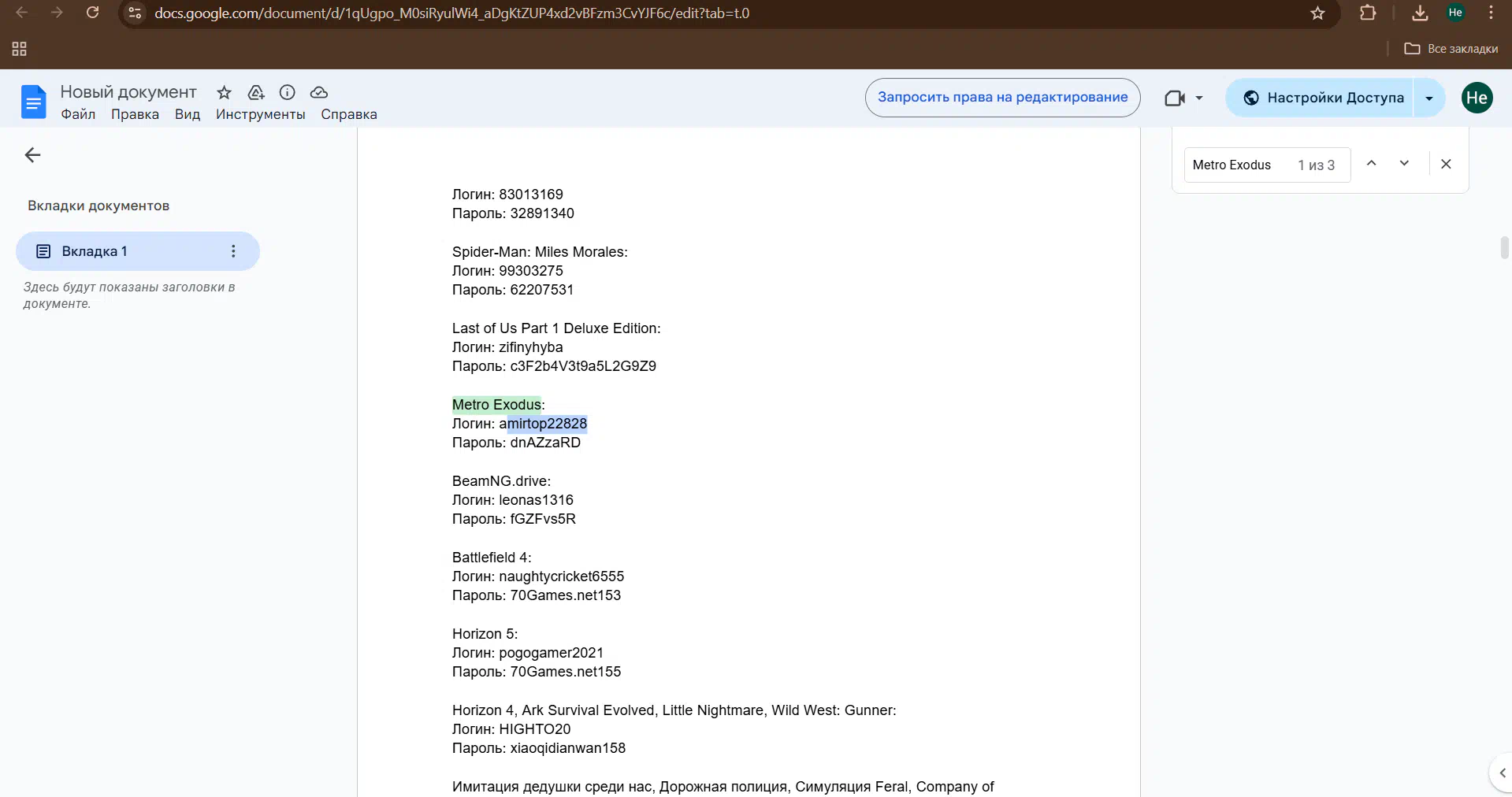
Task: Click the address bar URL
Action: [451, 13]
